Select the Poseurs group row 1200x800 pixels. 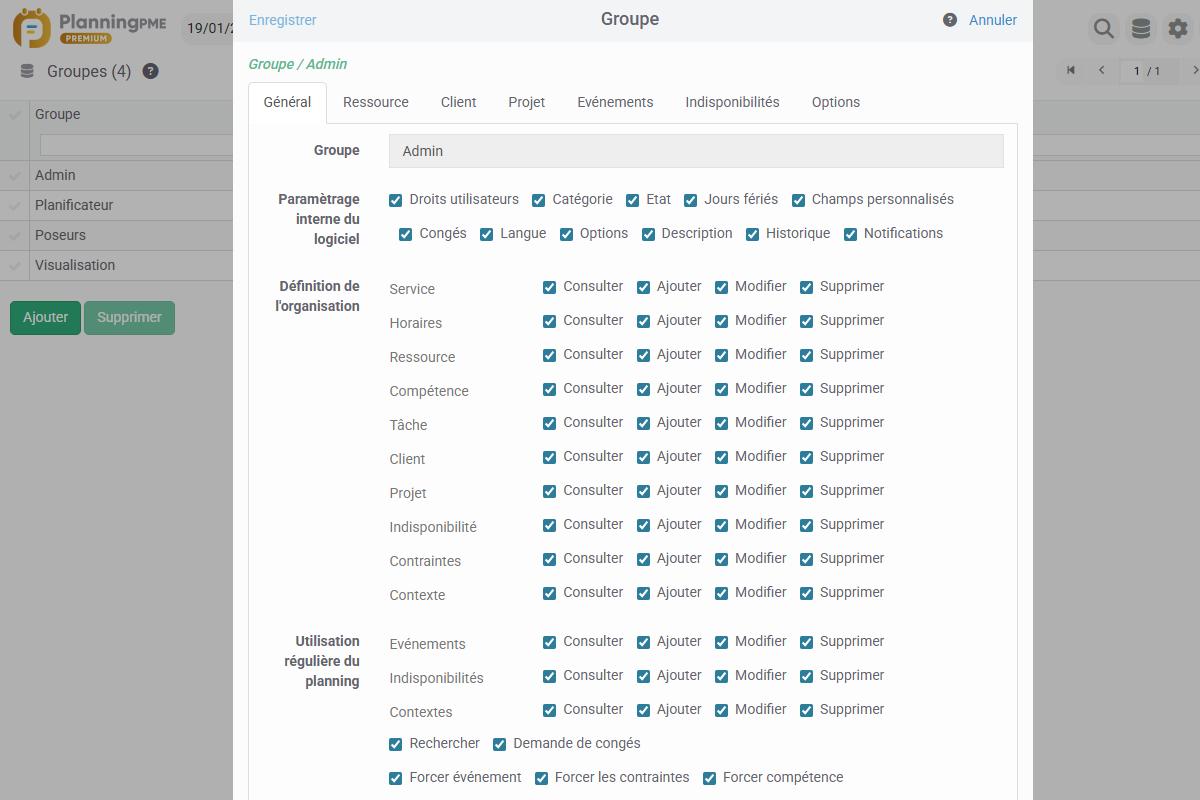pyautogui.click(x=116, y=235)
